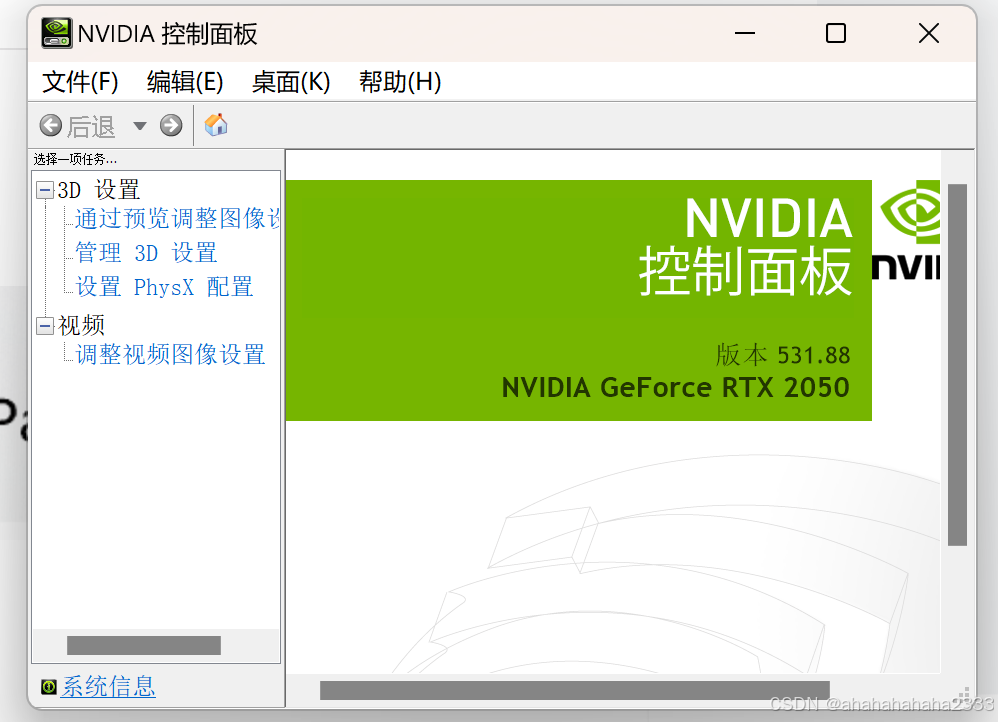Minimize the NVIDIA 控制面板 window
998x722 pixels.
coord(745,33)
